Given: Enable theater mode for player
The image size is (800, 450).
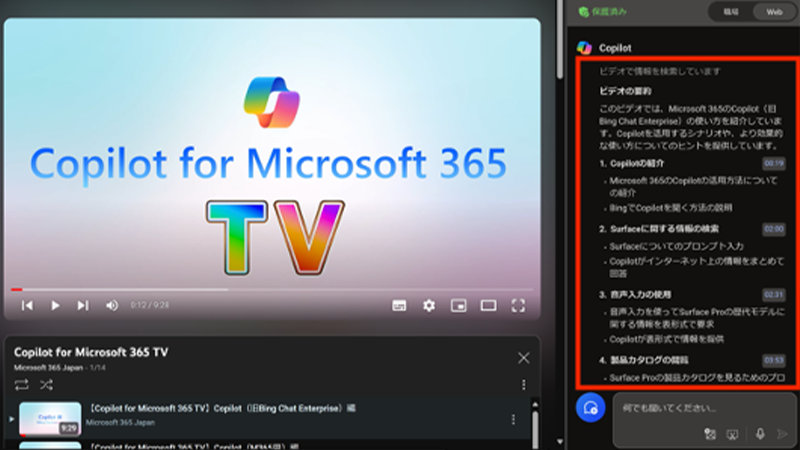Looking at the screenshot, I should point(488,305).
